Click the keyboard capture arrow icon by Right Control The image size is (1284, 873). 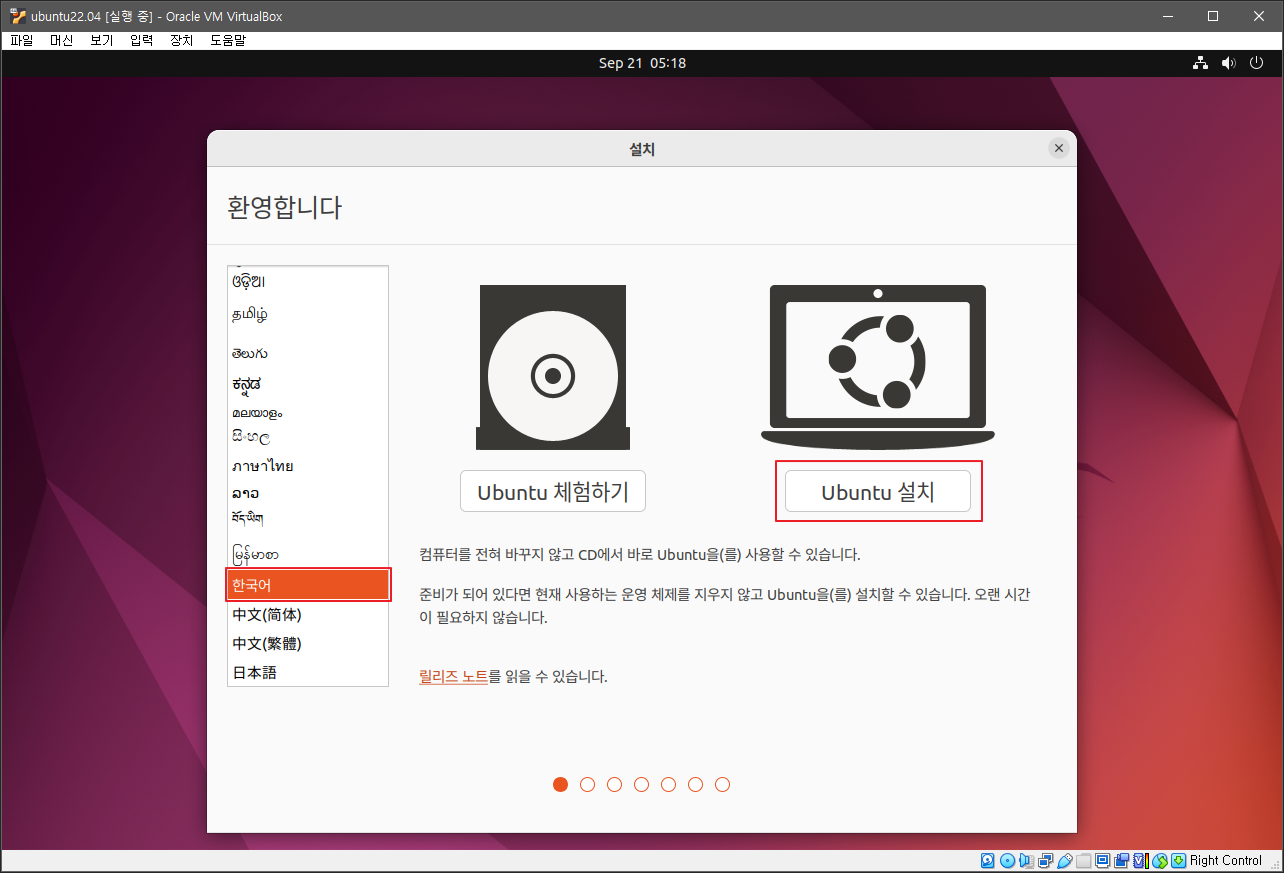(1179, 860)
